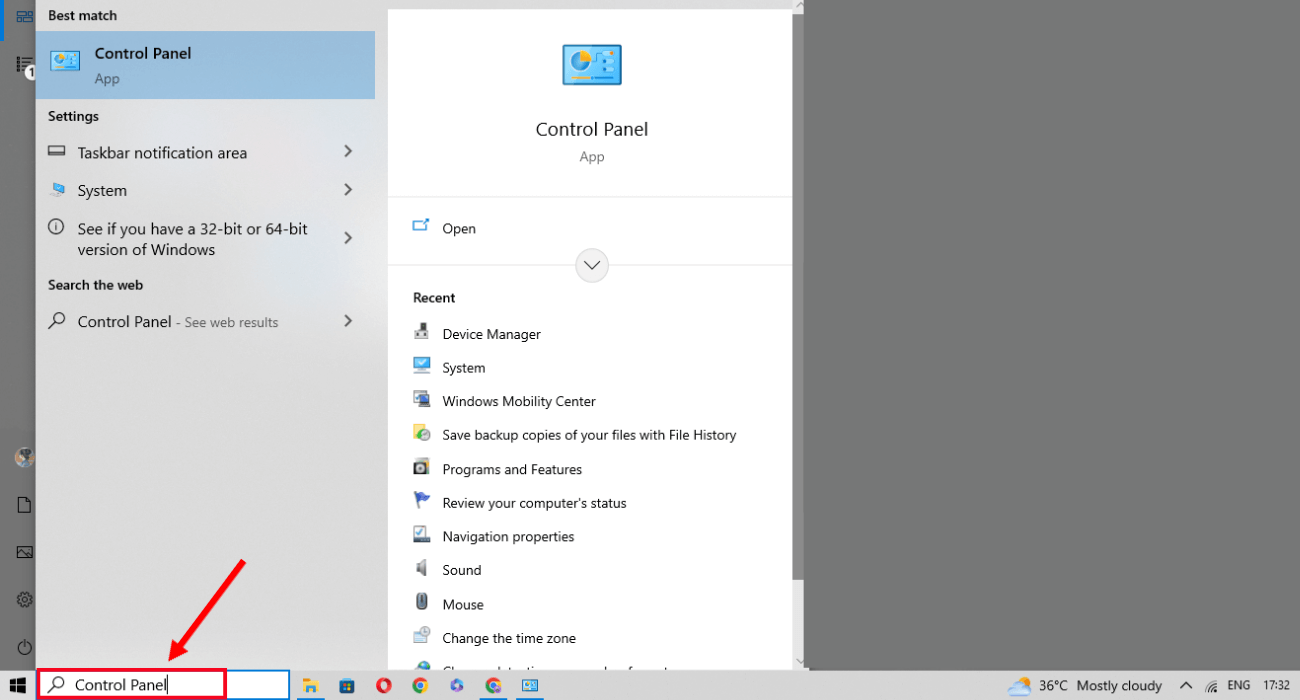Click user account avatar in Start sidebar
The width and height of the screenshot is (1300, 700).
[24, 458]
